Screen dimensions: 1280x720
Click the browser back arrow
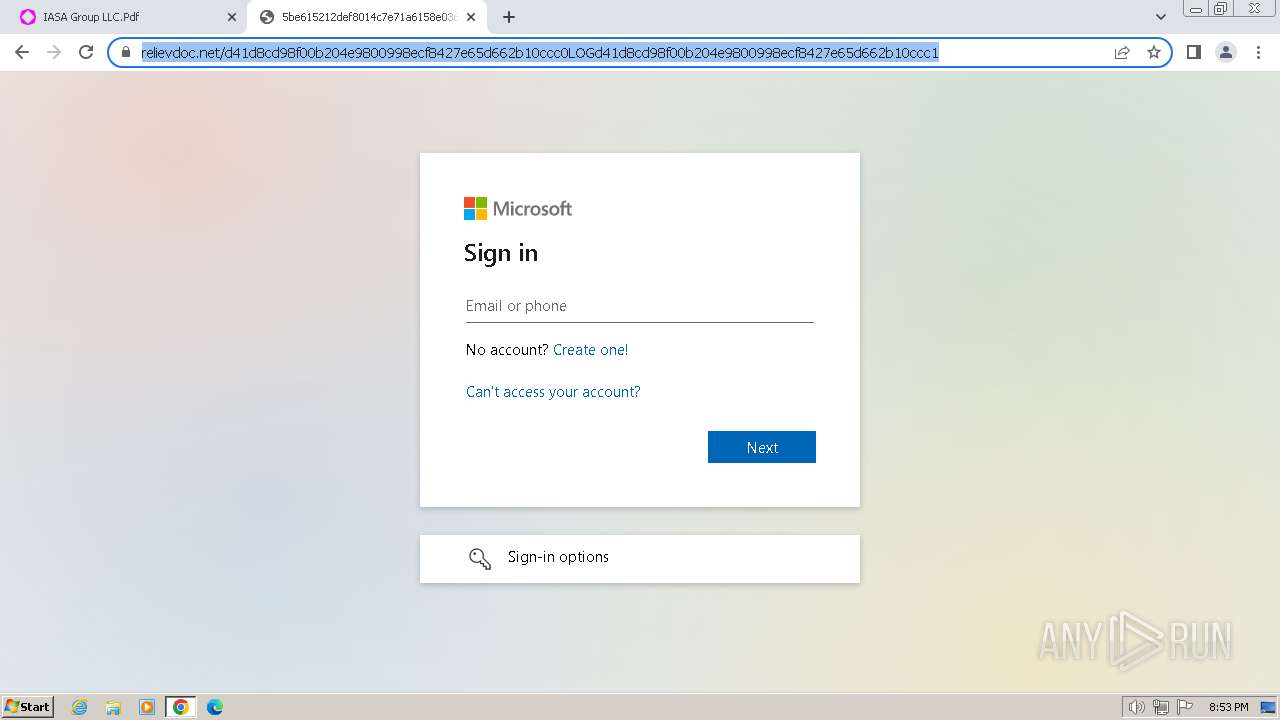[x=22, y=52]
